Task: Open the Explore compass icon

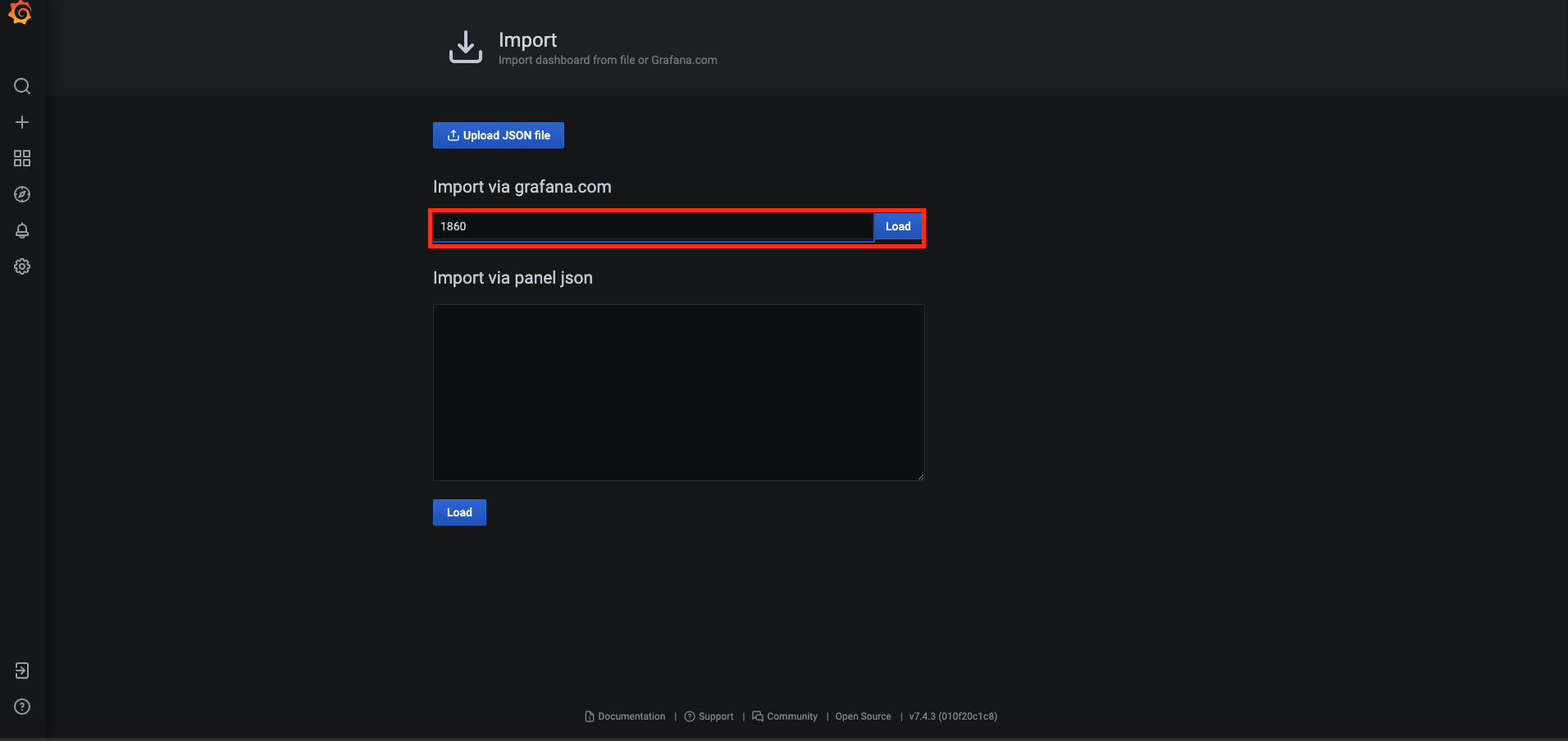Action: pos(22,194)
